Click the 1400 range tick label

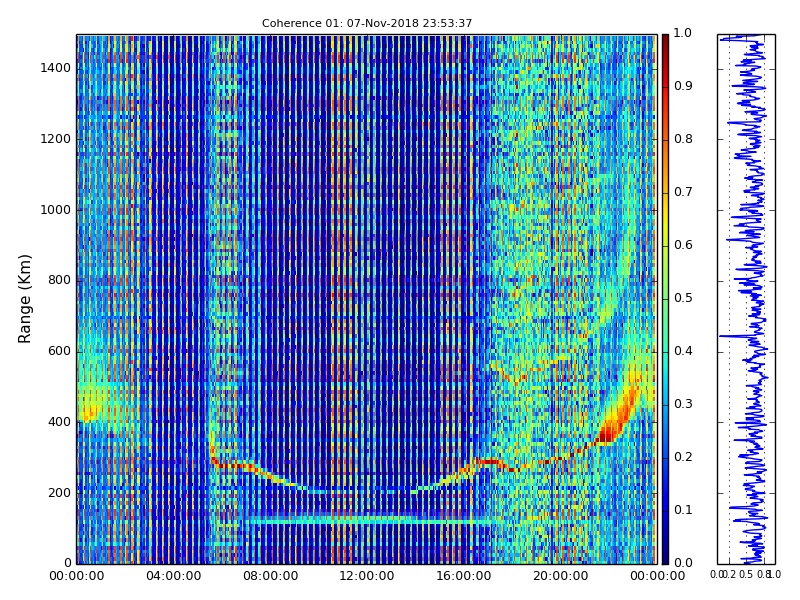tap(56, 68)
